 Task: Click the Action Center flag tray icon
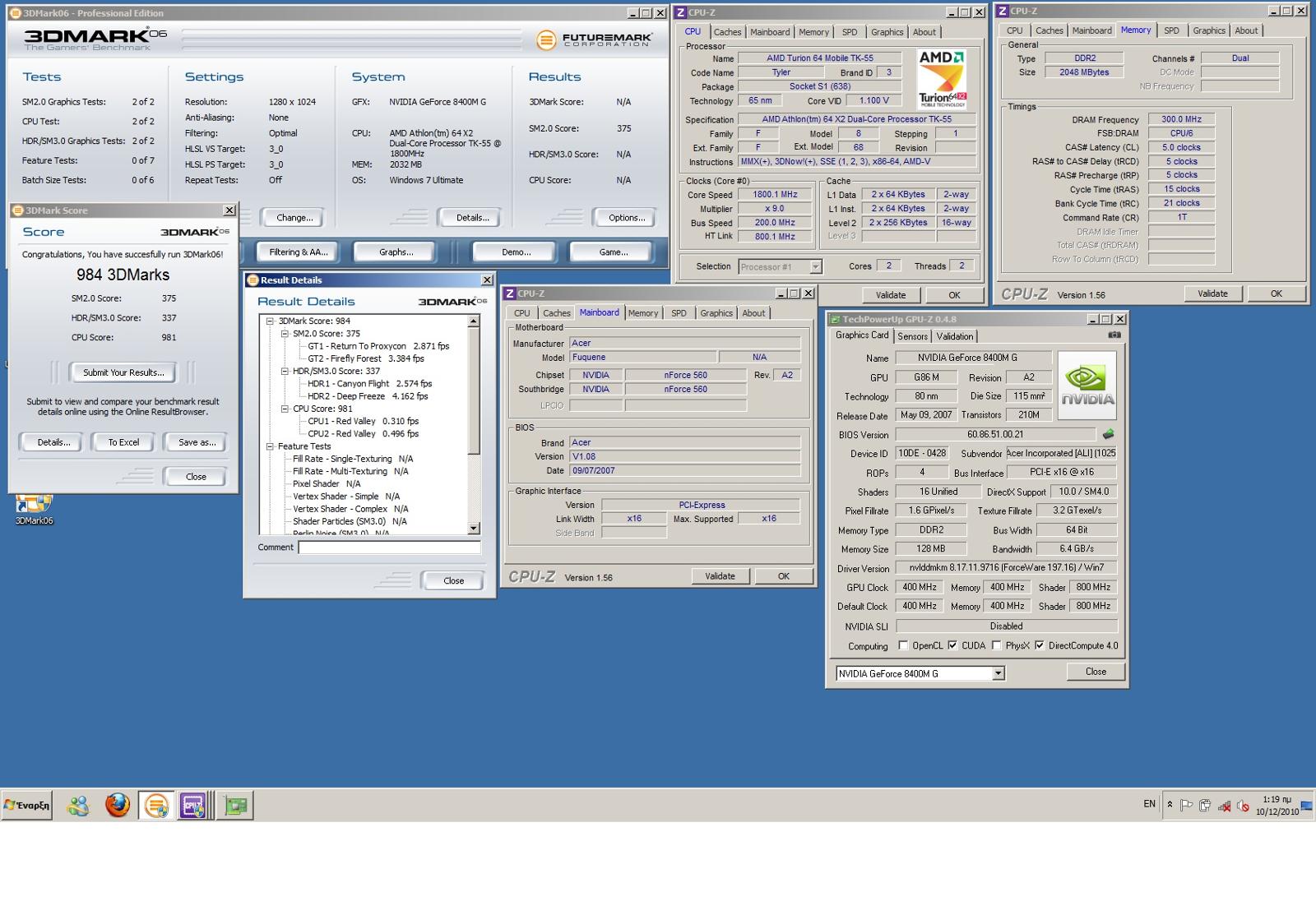point(1186,806)
